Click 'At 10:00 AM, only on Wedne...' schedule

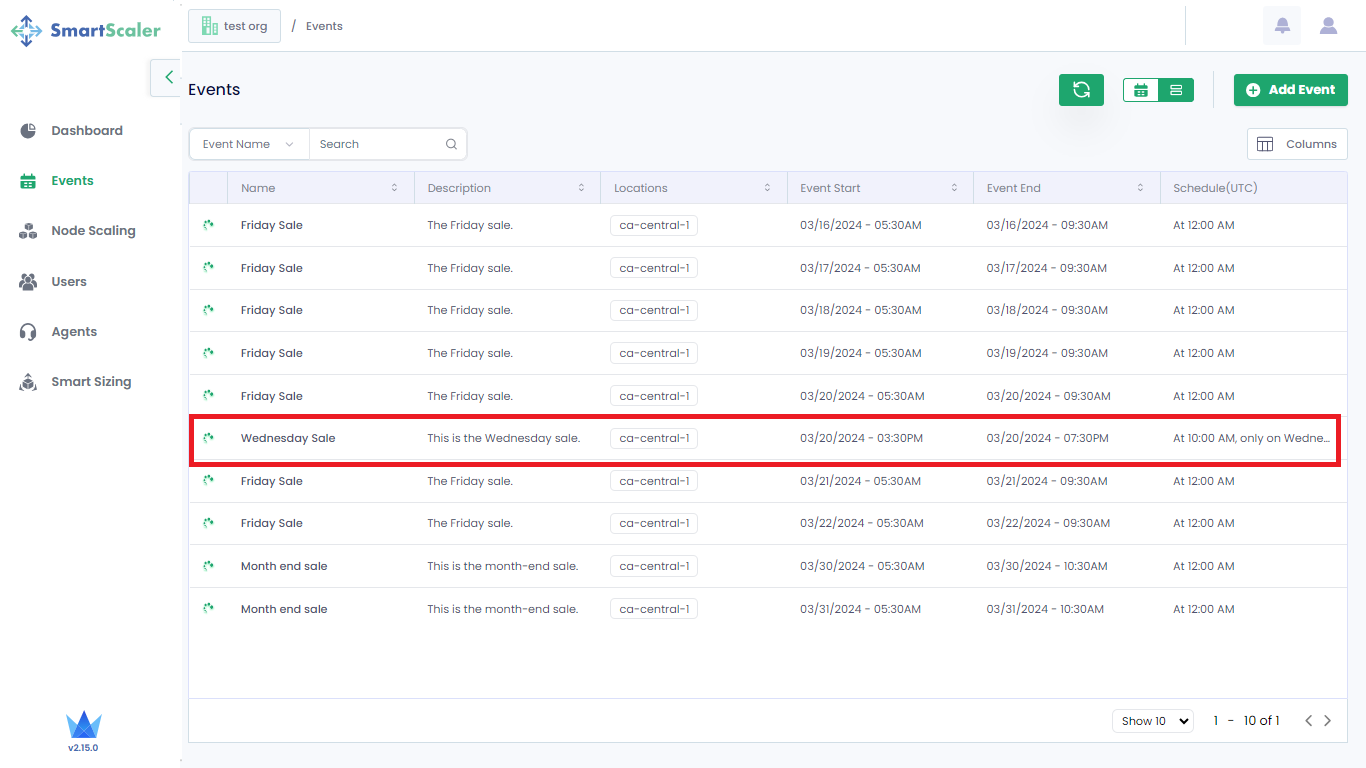coord(1252,438)
